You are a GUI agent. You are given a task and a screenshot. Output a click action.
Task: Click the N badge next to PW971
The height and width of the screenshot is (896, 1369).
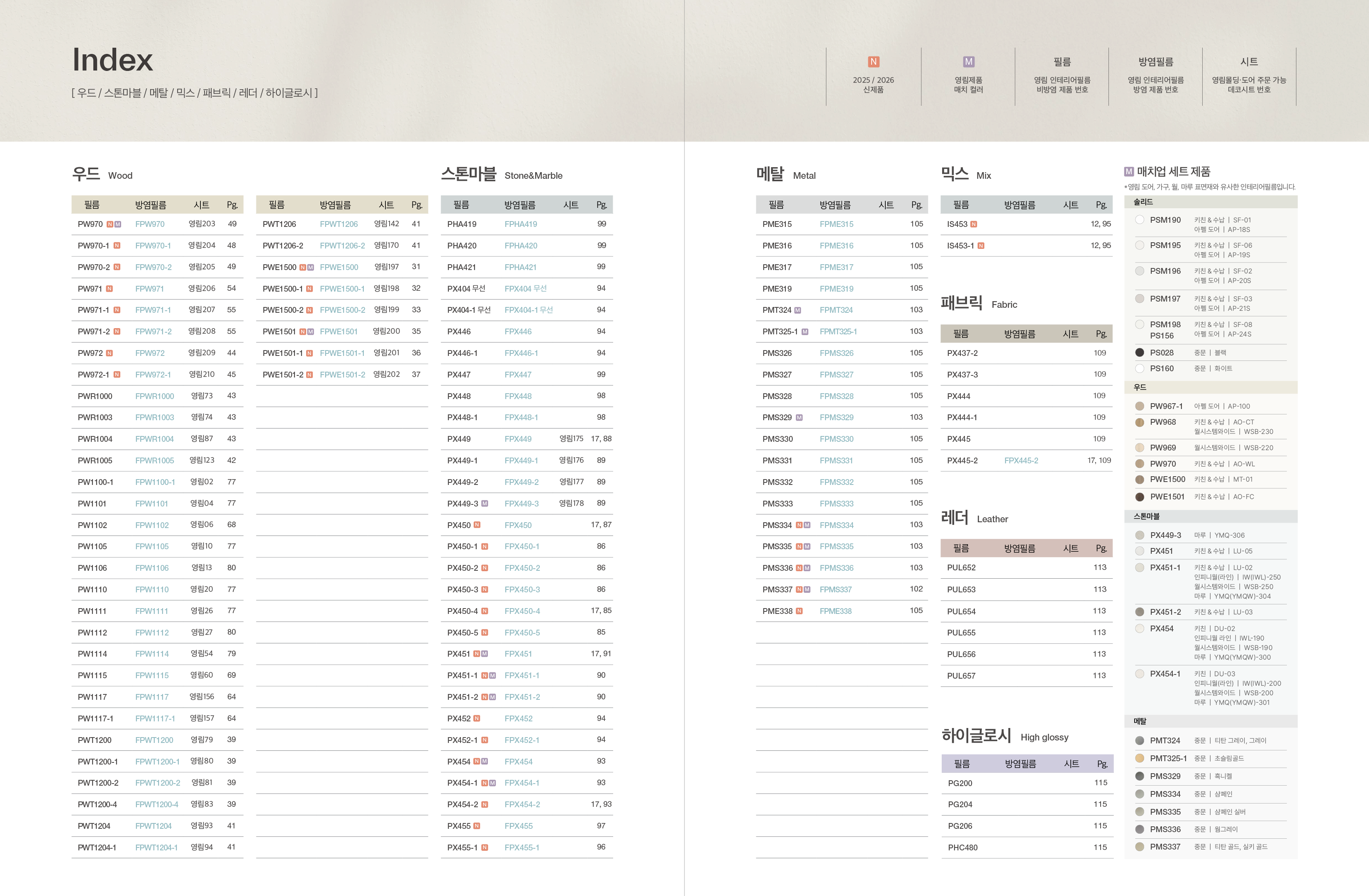point(109,289)
